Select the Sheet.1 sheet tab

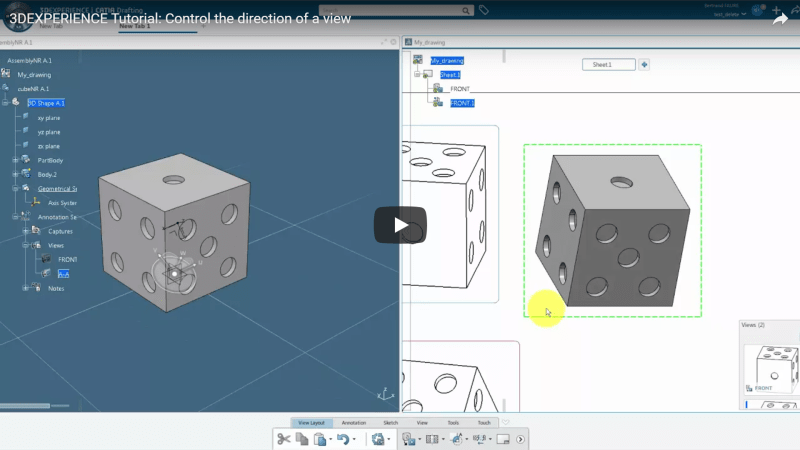[609, 65]
